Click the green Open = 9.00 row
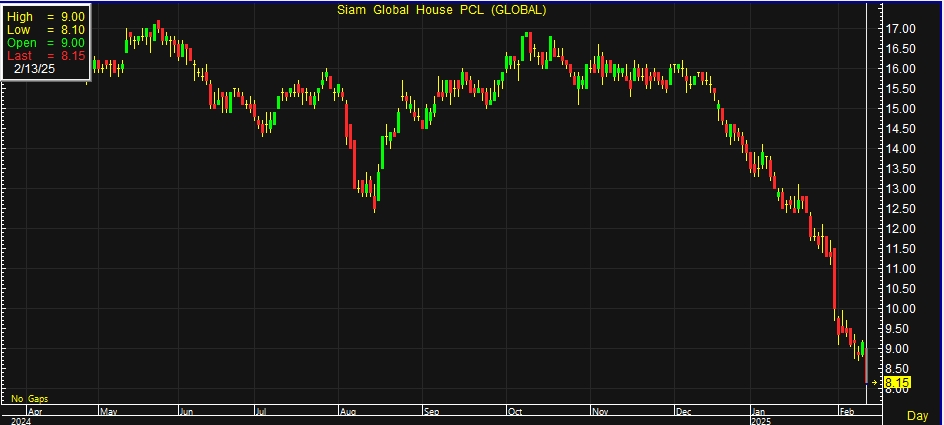This screenshot has width=944, height=425. [x=45, y=43]
